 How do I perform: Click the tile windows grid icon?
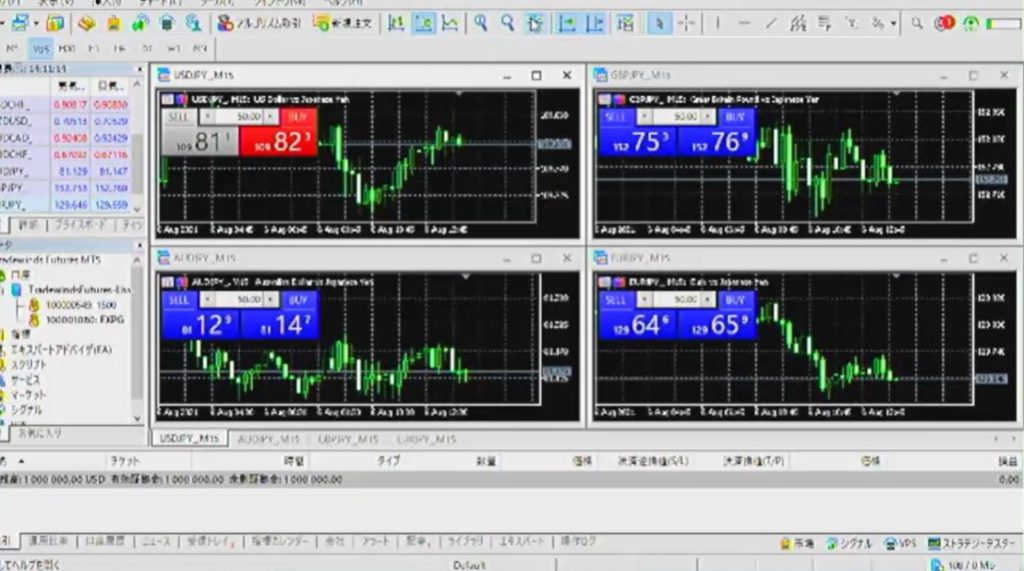[x=536, y=22]
